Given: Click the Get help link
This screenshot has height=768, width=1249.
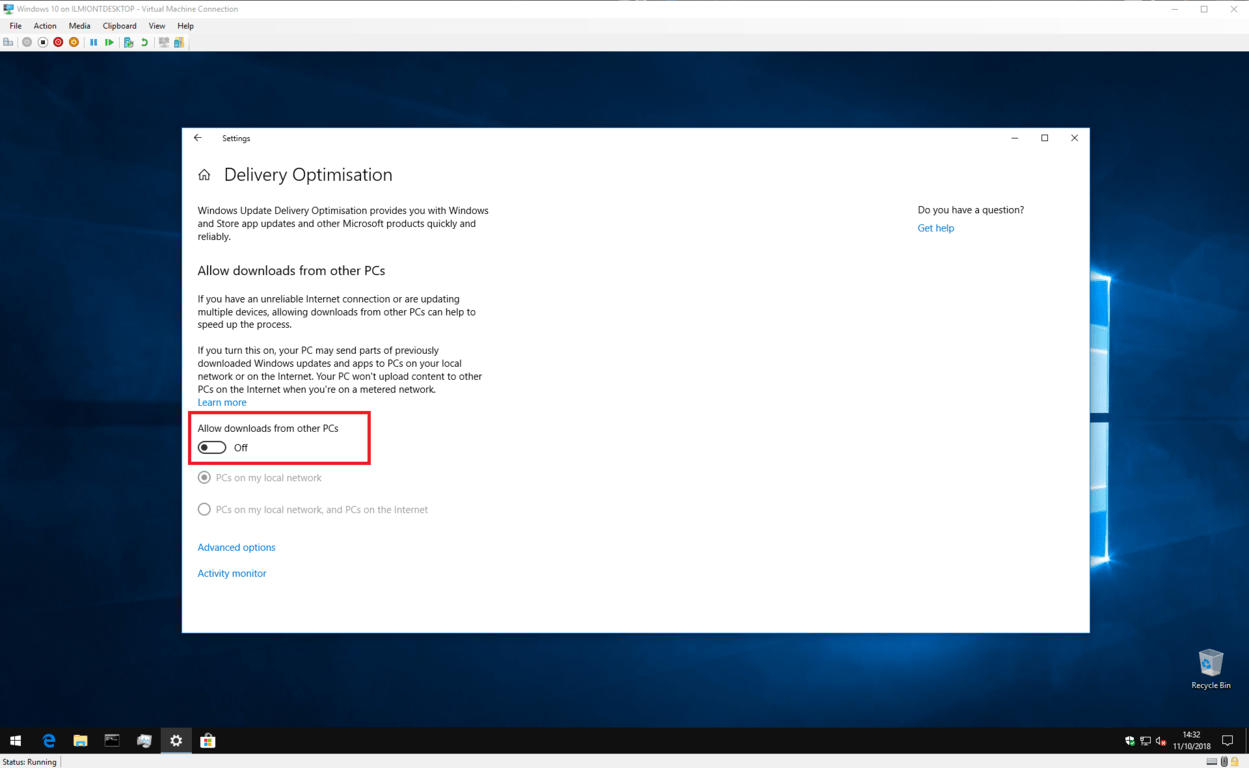Looking at the screenshot, I should click(x=936, y=228).
